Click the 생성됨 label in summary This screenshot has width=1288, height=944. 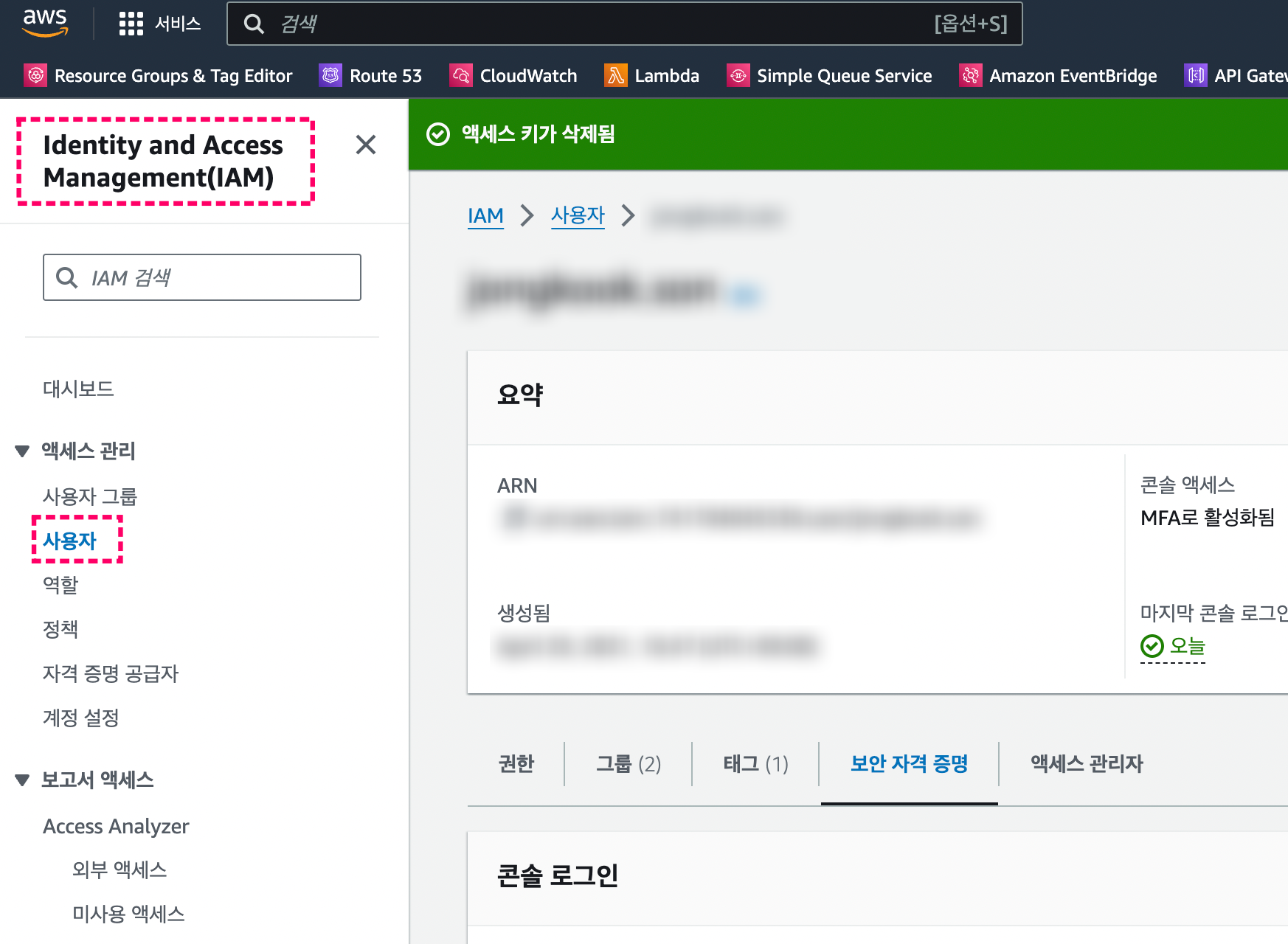coord(524,613)
